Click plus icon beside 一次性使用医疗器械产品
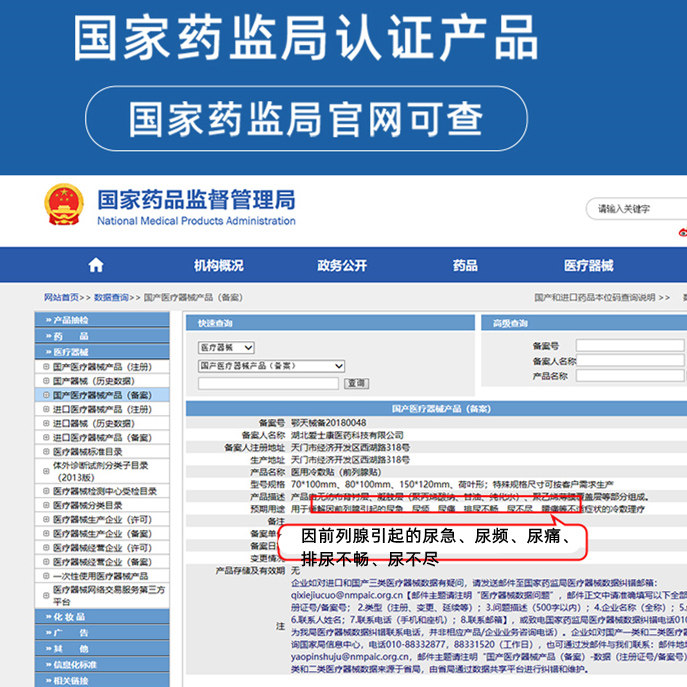Image resolution: width=687 pixels, height=687 pixels. point(46,576)
